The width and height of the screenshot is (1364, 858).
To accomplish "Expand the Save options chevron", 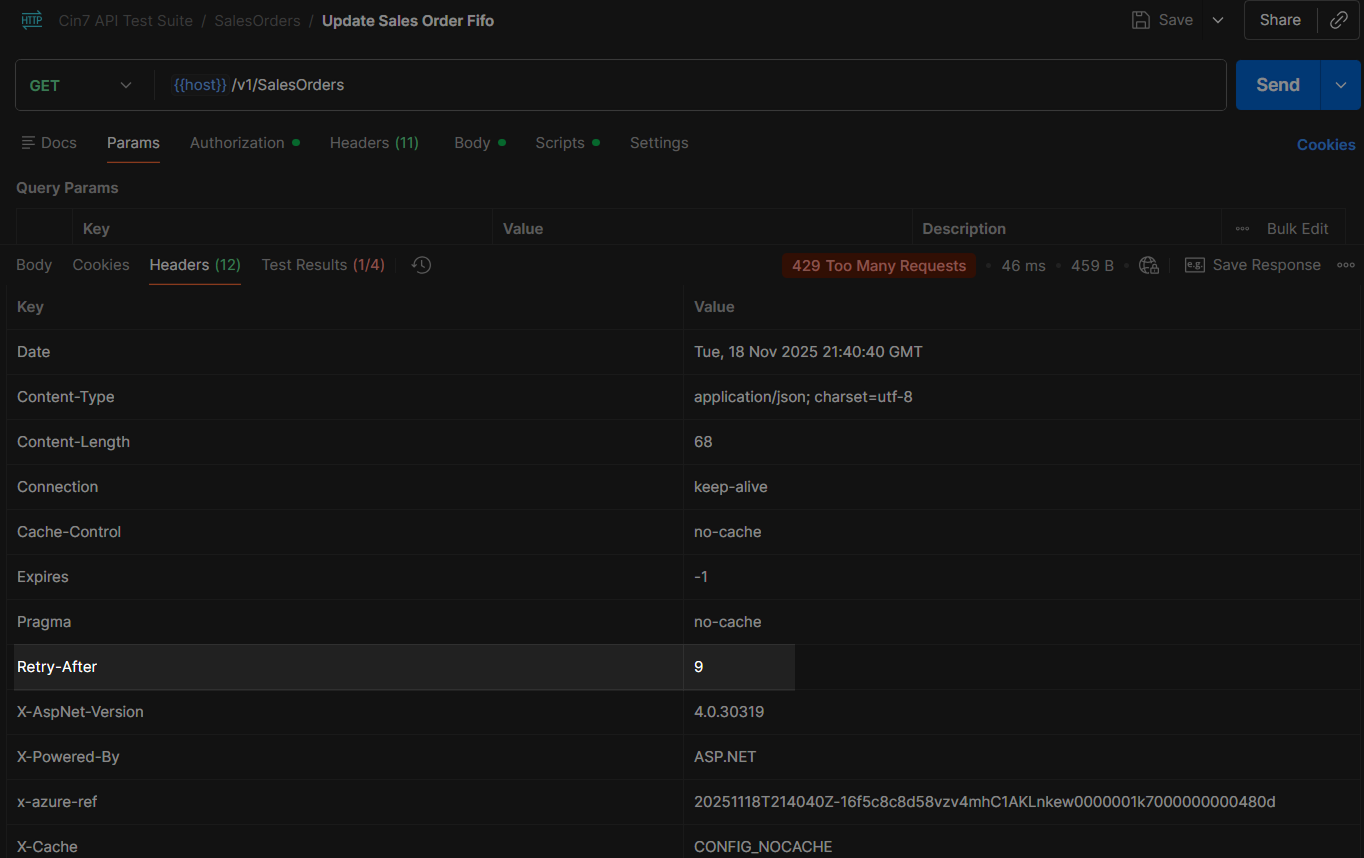I will tap(1218, 20).
